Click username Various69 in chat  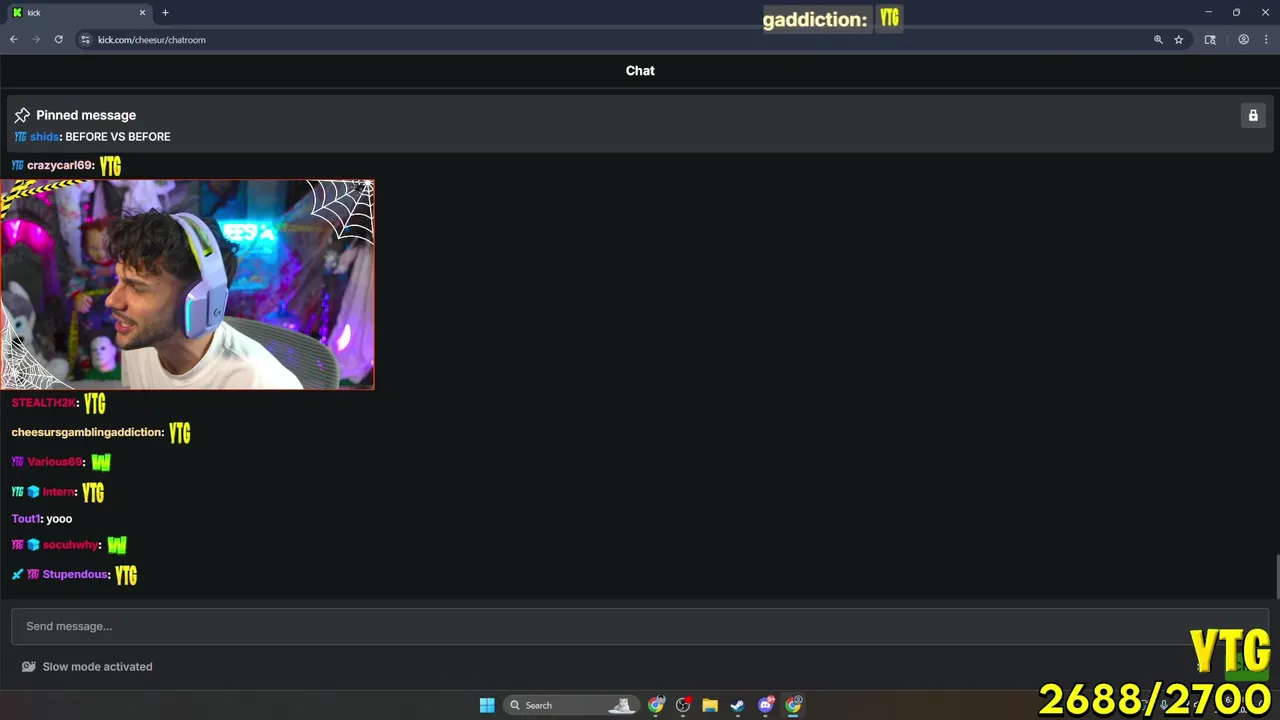click(x=55, y=461)
